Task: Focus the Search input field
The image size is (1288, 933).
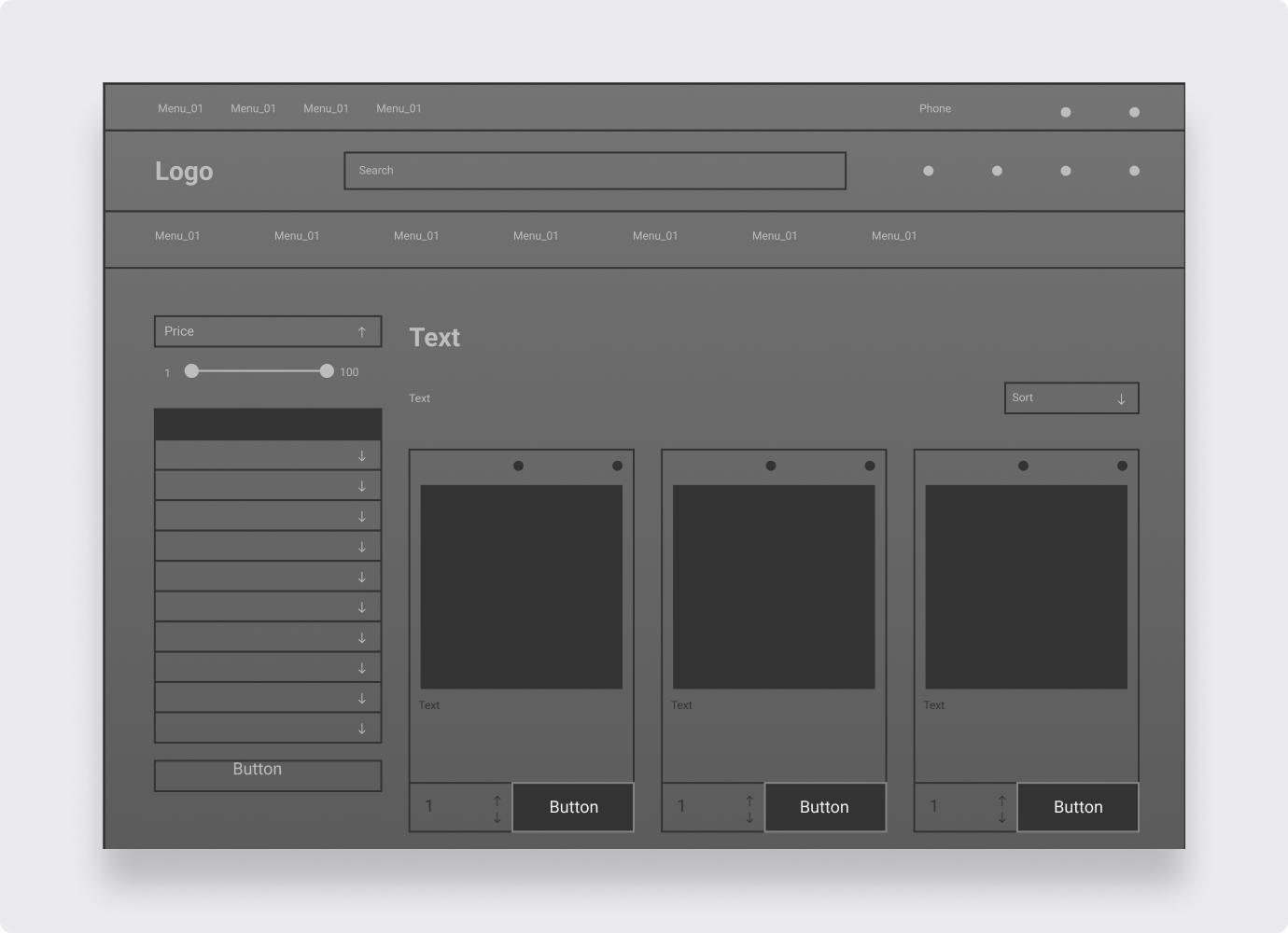Action: coord(595,171)
